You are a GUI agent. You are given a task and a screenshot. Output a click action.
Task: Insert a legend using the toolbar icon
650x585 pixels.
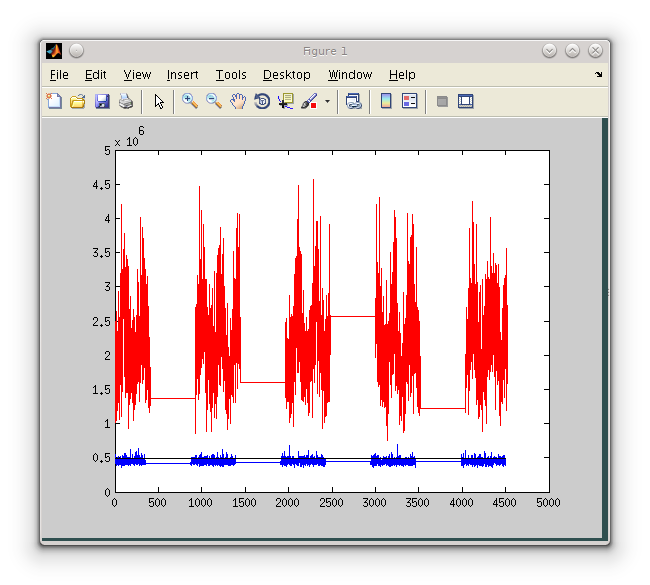[409, 101]
